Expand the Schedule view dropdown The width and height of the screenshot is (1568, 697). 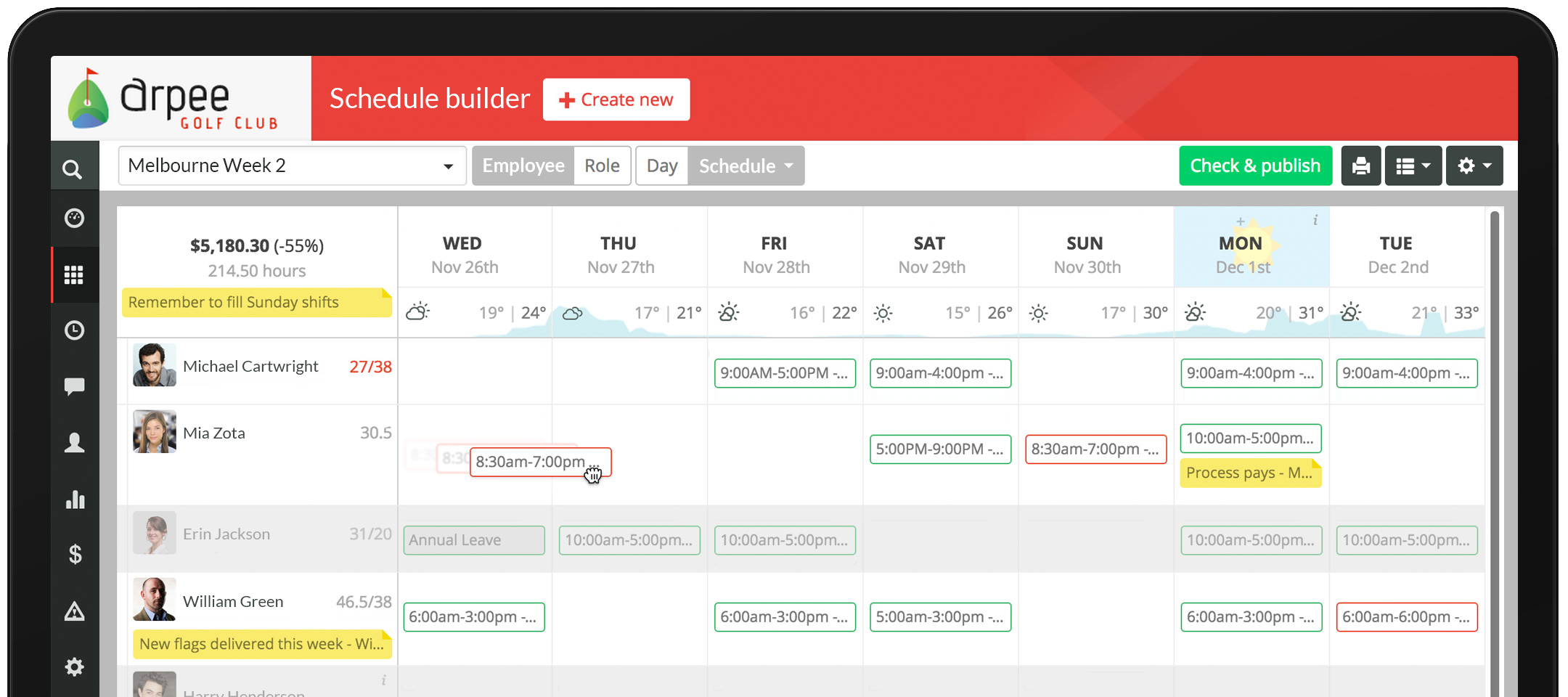point(746,166)
